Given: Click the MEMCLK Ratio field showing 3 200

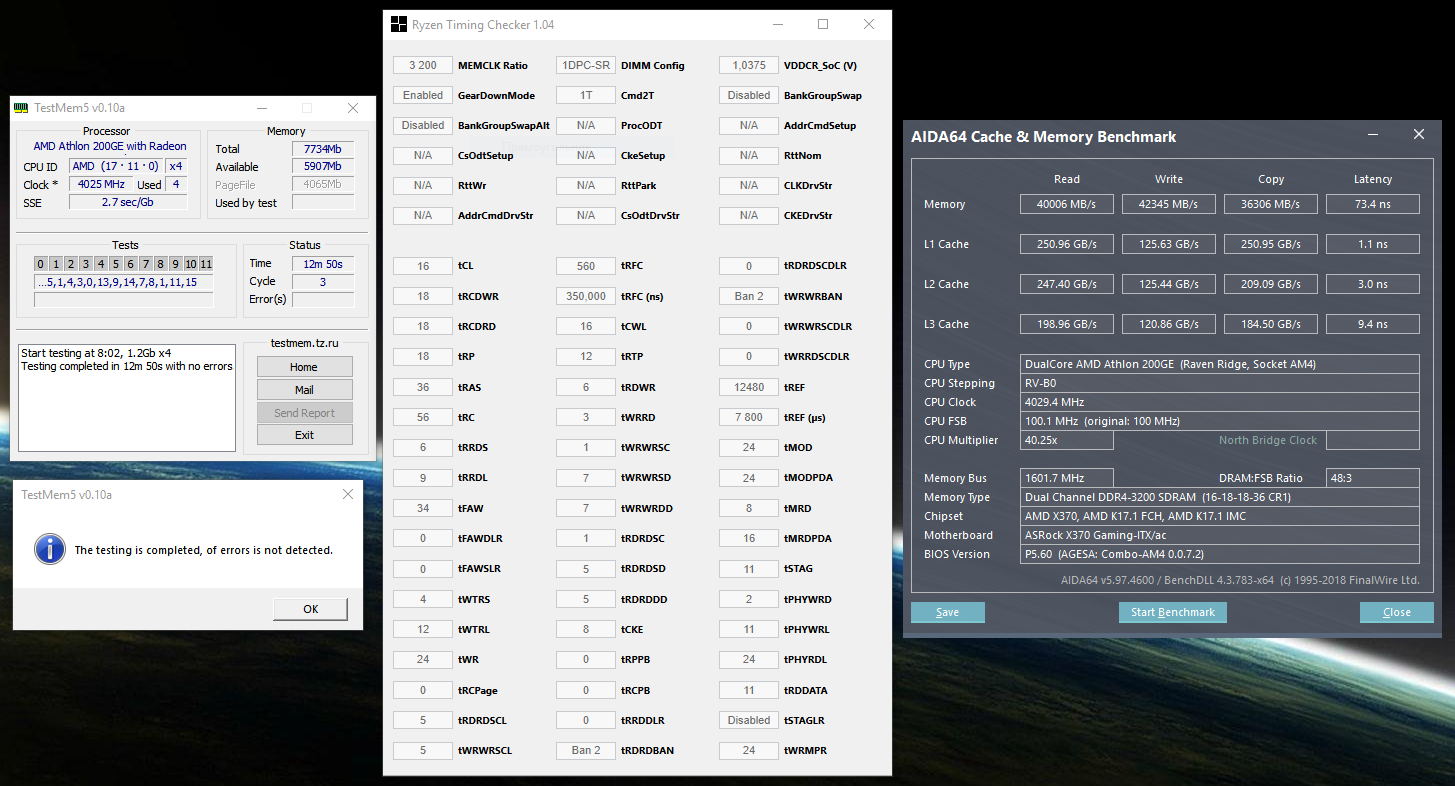Looking at the screenshot, I should (x=423, y=65).
